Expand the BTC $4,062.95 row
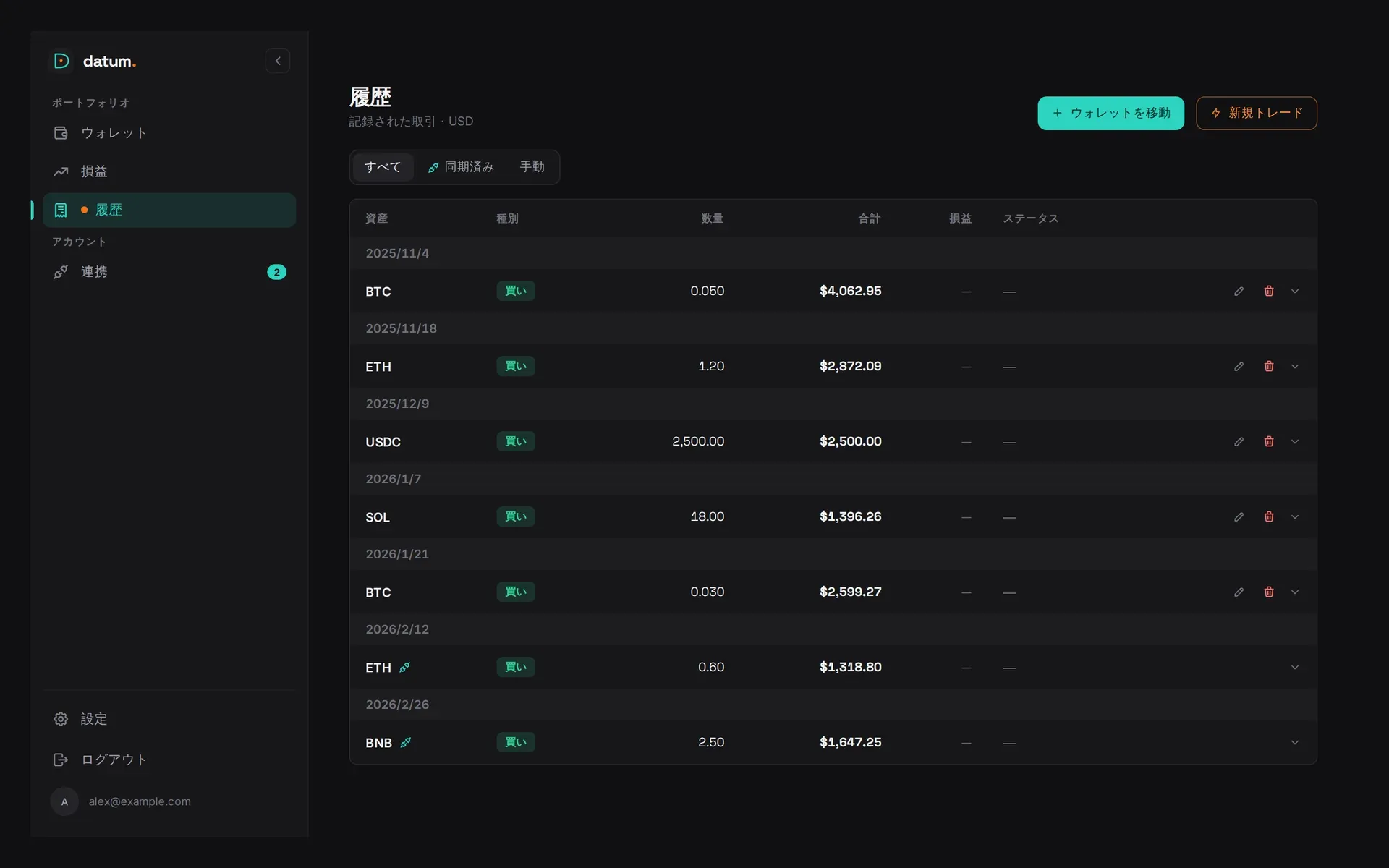The height and width of the screenshot is (868, 1389). [1295, 292]
